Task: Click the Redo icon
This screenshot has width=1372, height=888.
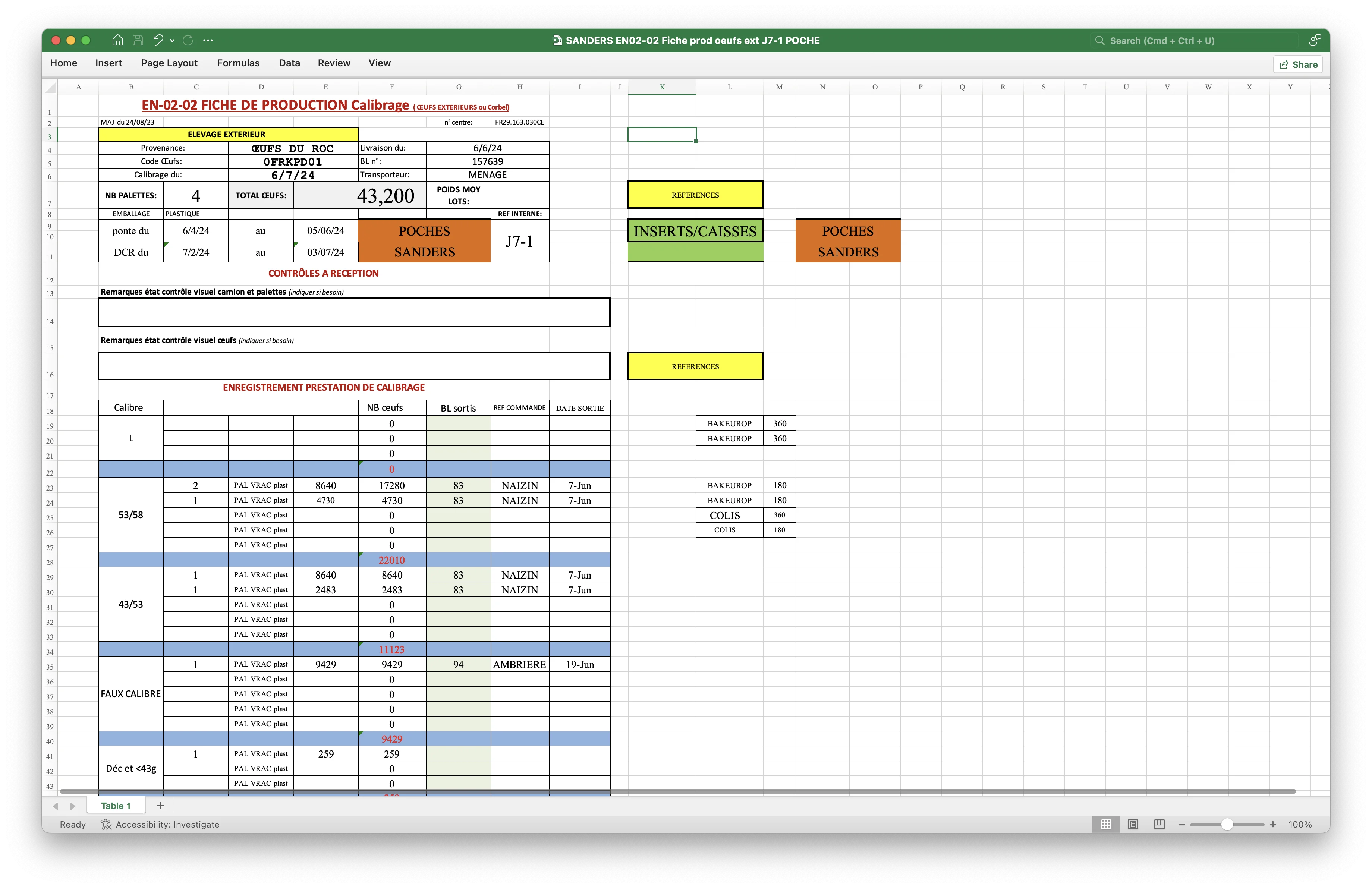Action: coord(188,40)
